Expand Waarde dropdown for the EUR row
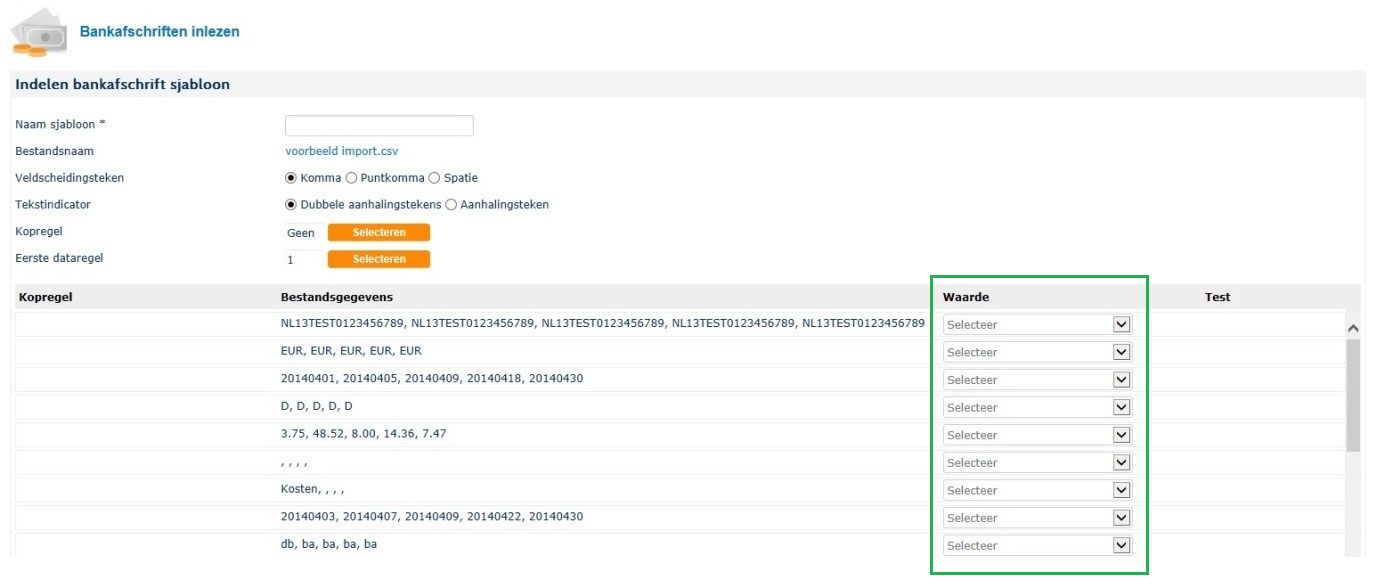The width and height of the screenshot is (1385, 580). coord(1037,352)
